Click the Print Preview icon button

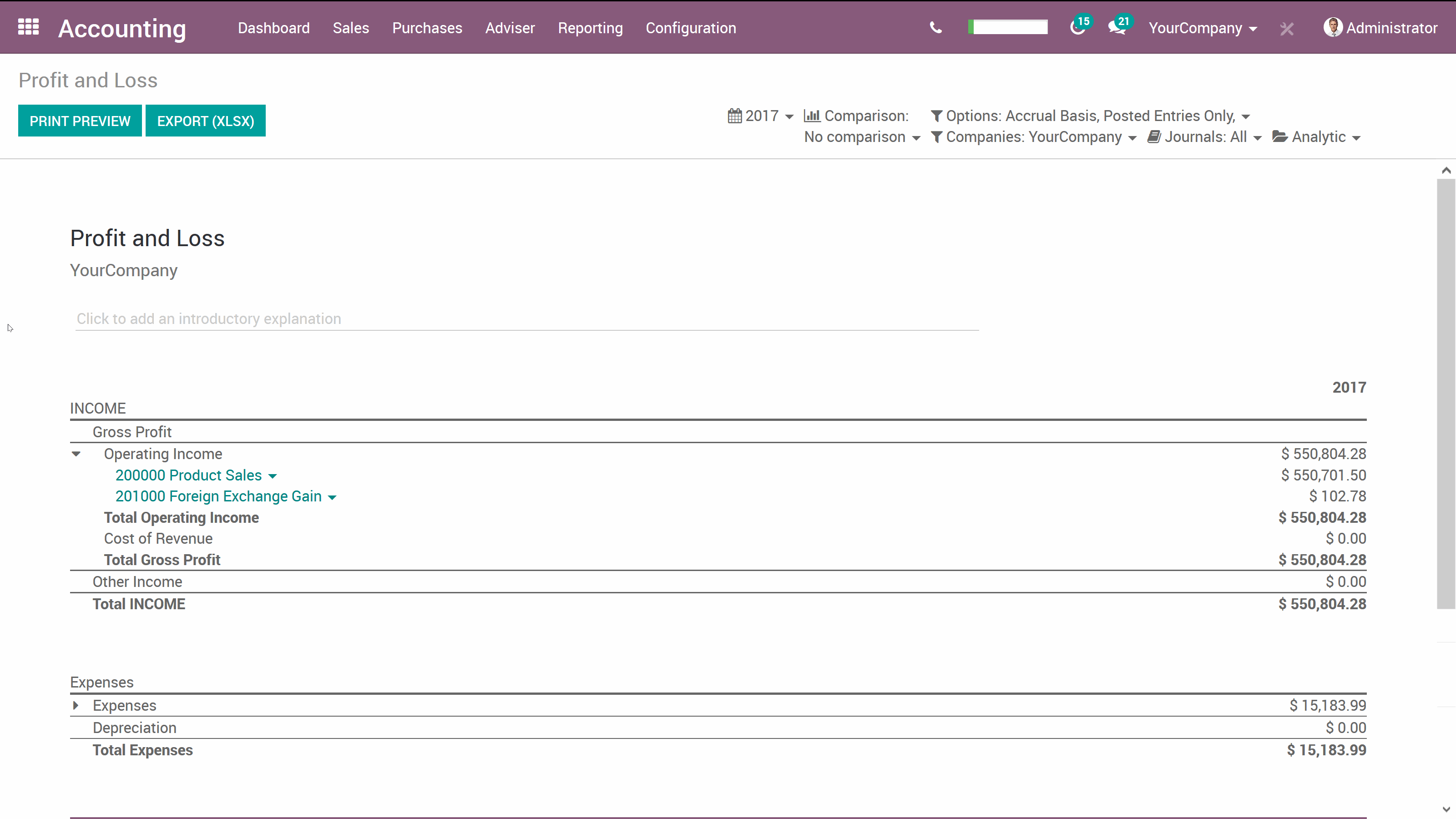tap(80, 120)
